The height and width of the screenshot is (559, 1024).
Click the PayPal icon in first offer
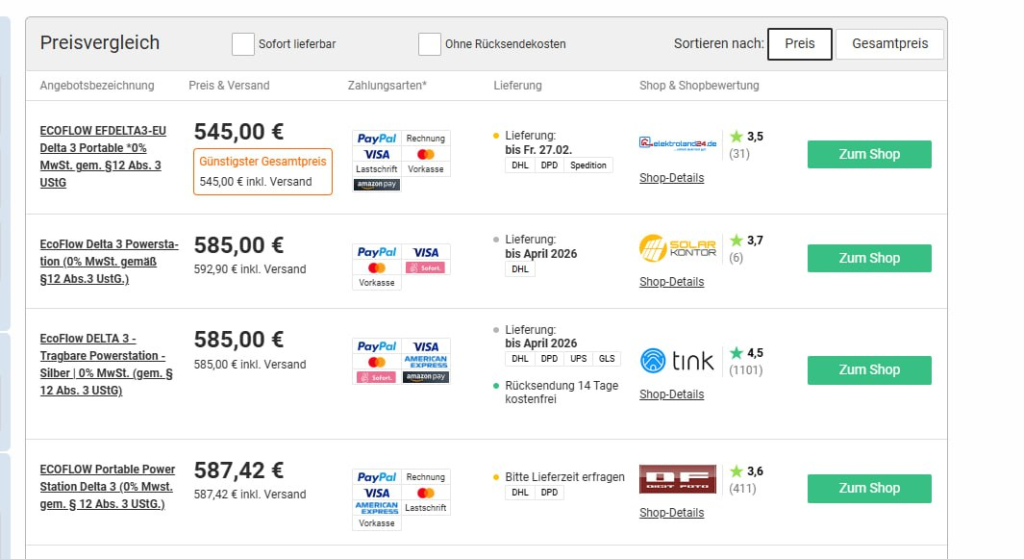(x=377, y=138)
